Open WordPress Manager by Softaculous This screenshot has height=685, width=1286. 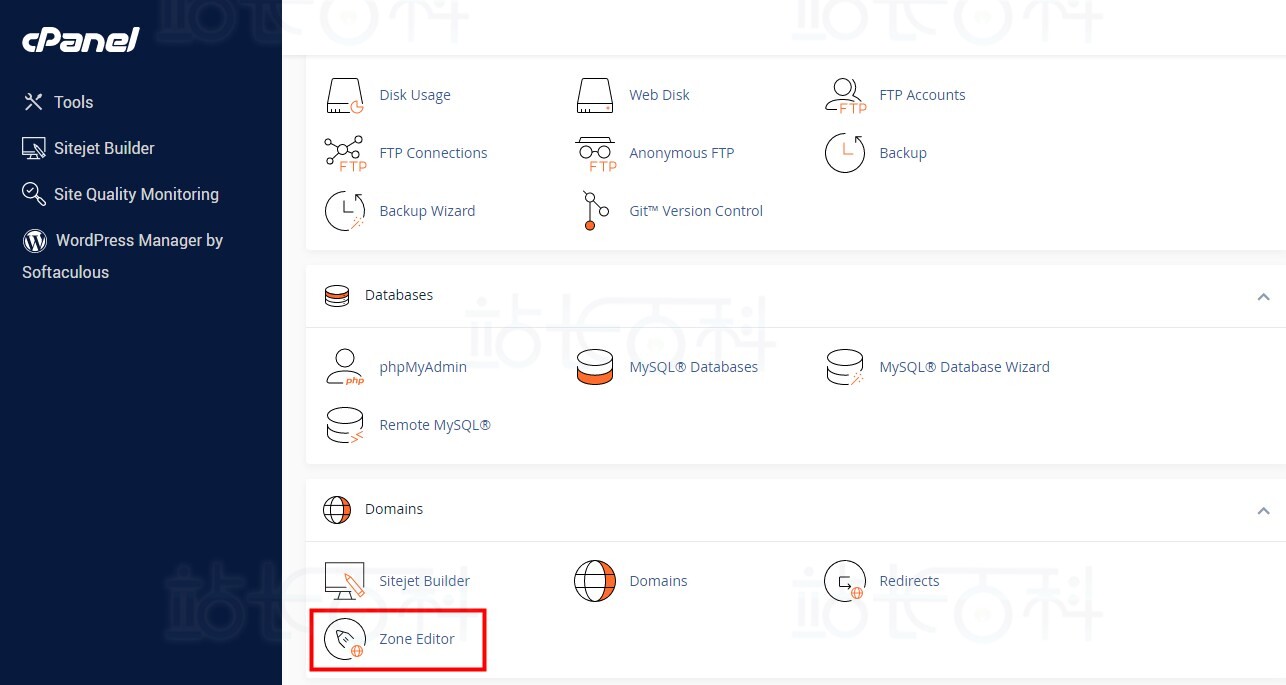point(122,256)
